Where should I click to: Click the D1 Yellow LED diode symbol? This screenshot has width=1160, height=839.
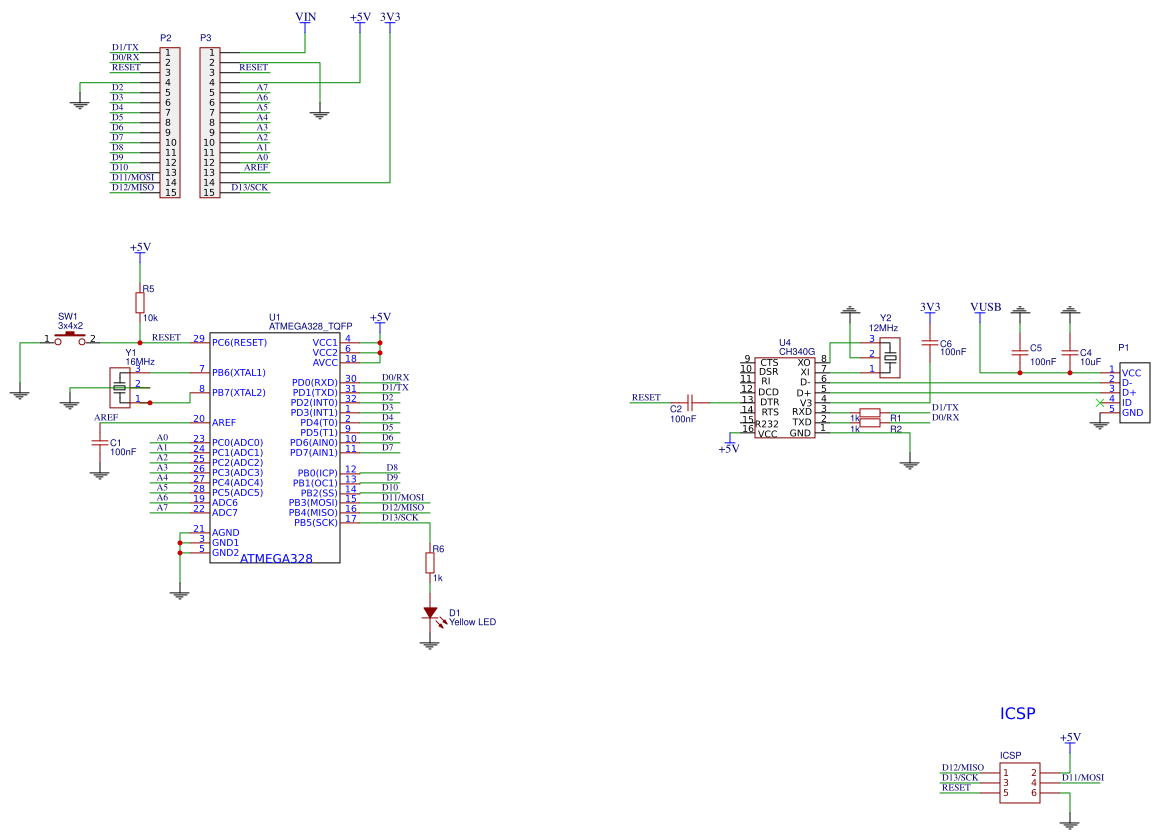pyautogui.click(x=430, y=612)
